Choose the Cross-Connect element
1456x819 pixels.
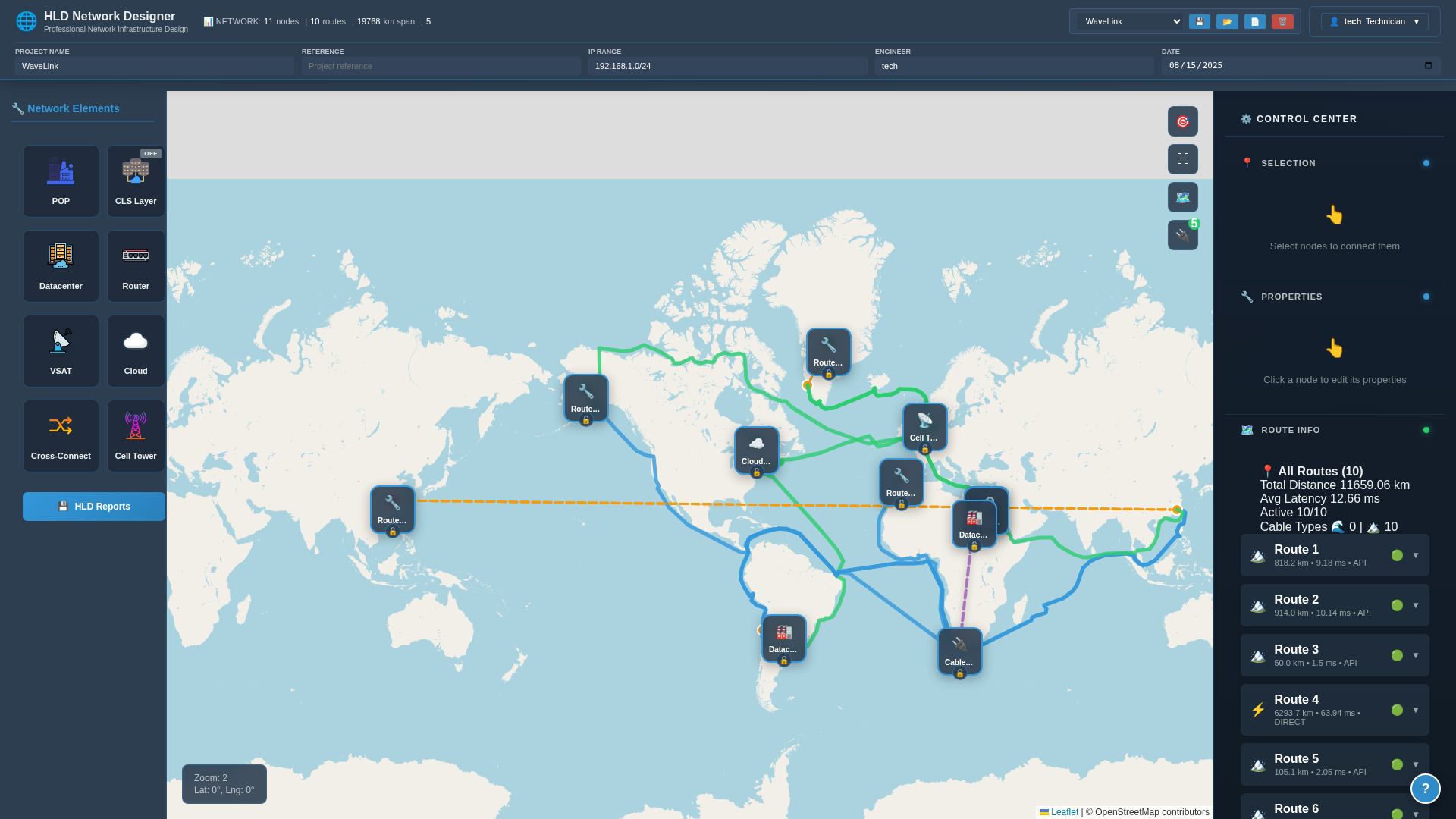click(x=61, y=436)
